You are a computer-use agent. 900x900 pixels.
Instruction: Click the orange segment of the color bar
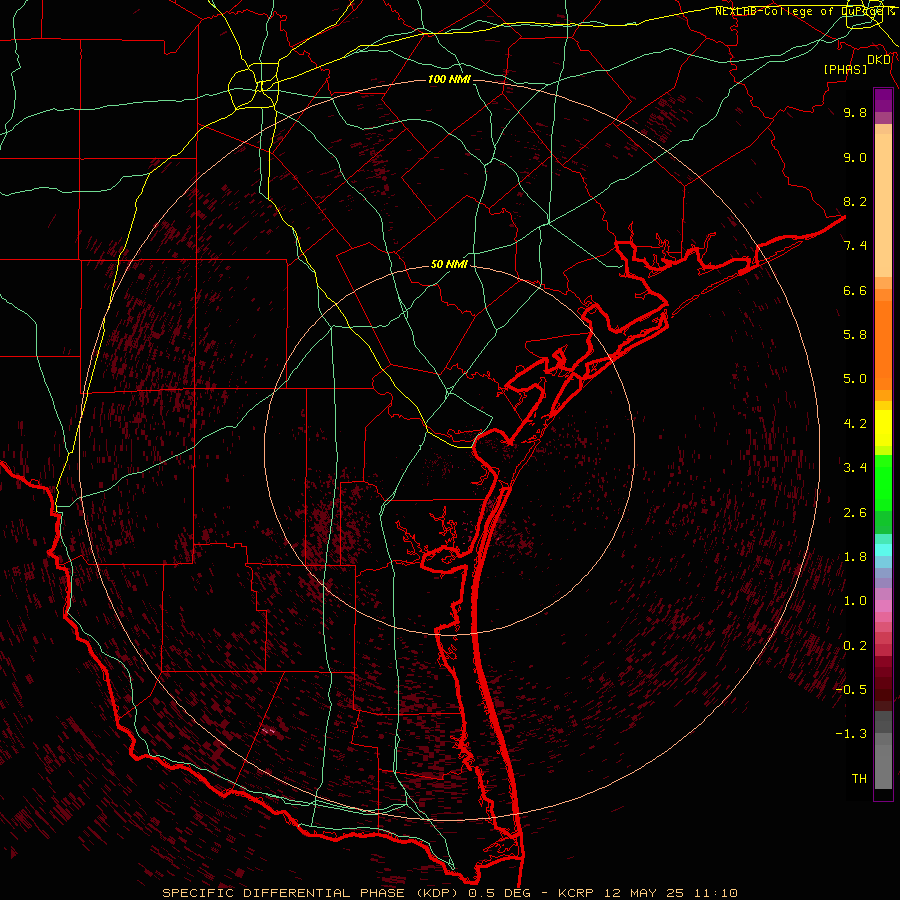[883, 344]
